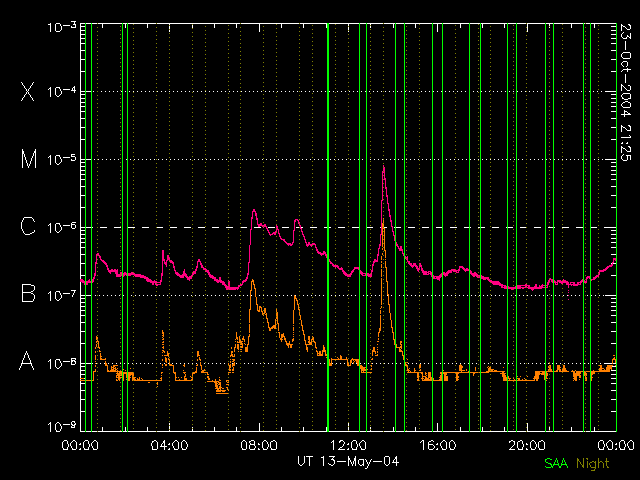640x480 pixels.
Task: Click the orange curve peak near 08:00
Action: click(x=253, y=281)
